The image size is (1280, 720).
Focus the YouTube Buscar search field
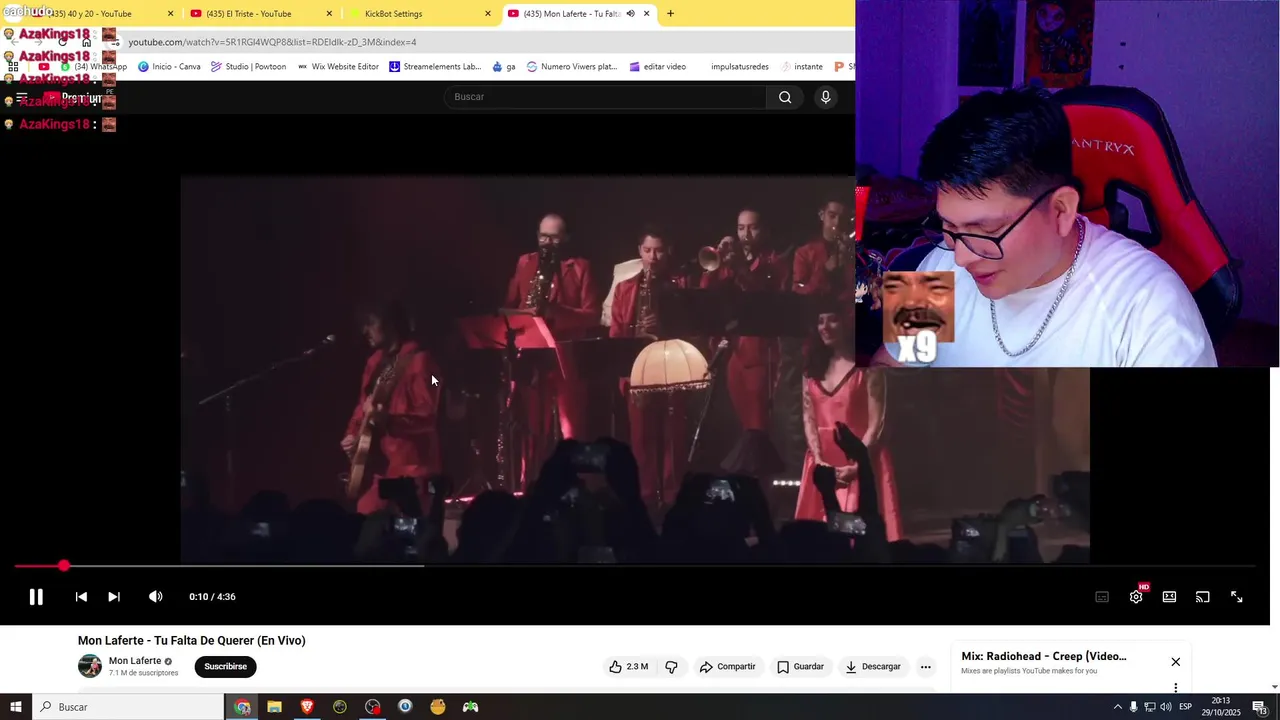(607, 97)
